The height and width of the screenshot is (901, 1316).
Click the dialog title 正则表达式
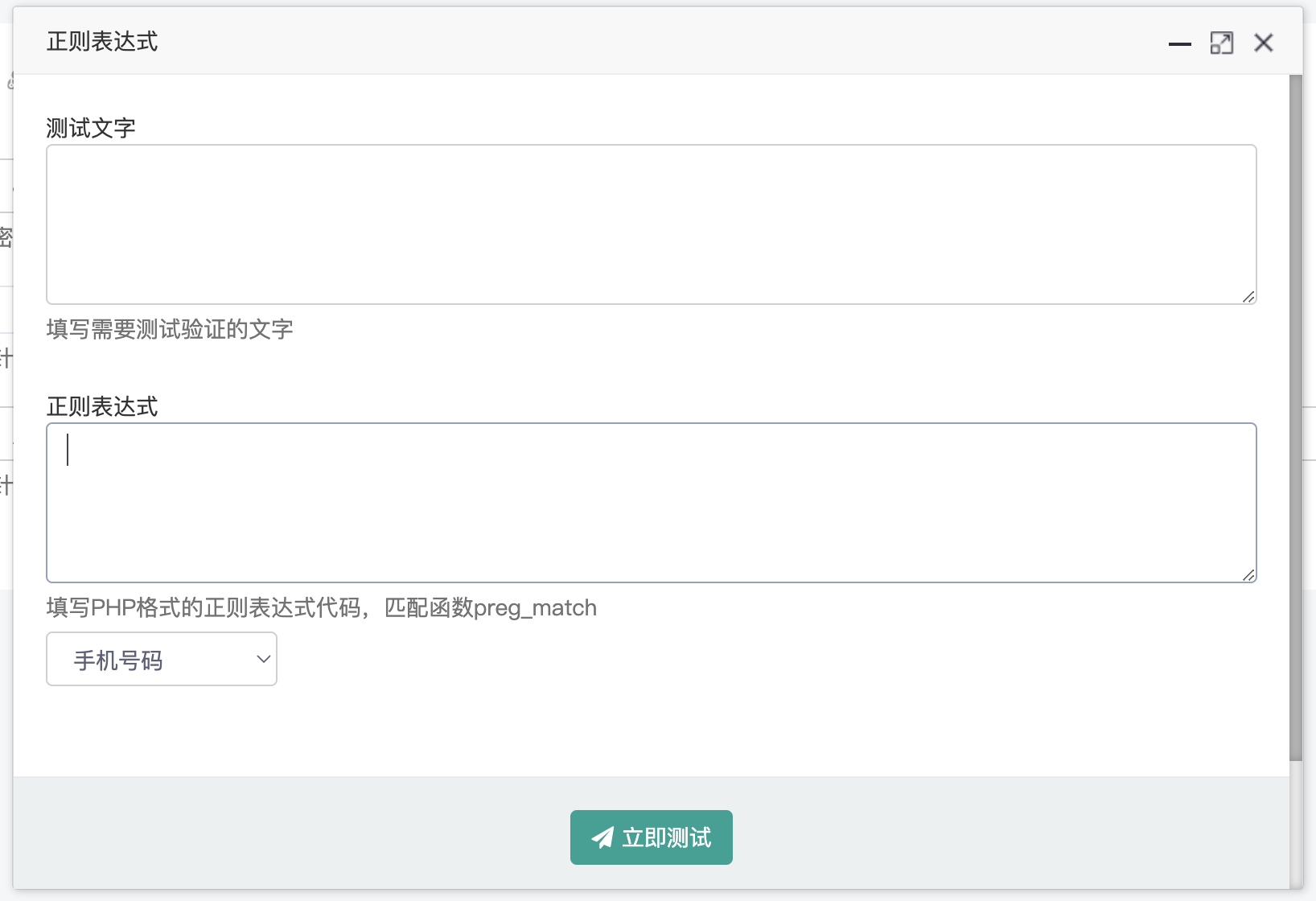[x=102, y=42]
